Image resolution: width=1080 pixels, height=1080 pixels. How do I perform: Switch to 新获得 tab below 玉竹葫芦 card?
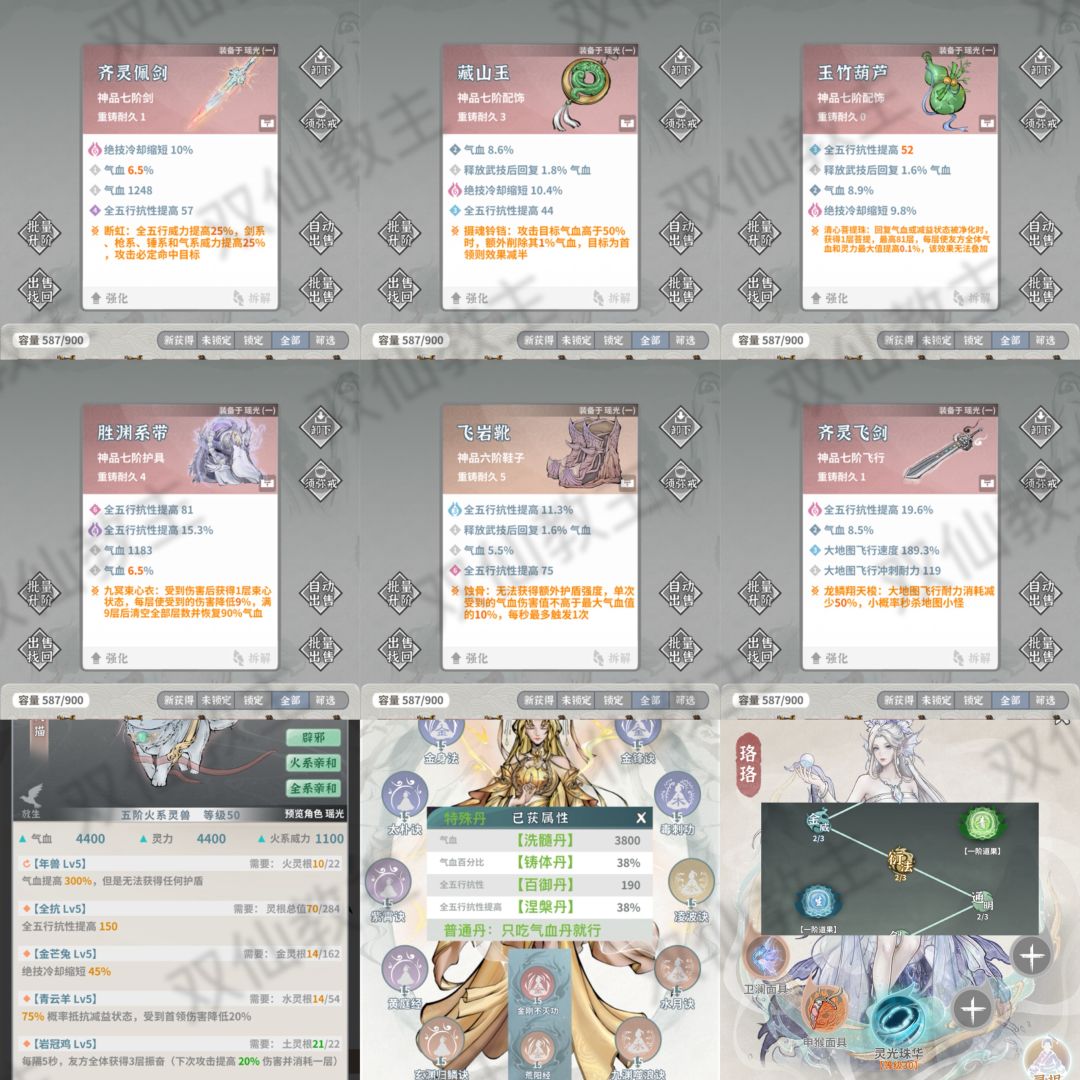[899, 340]
